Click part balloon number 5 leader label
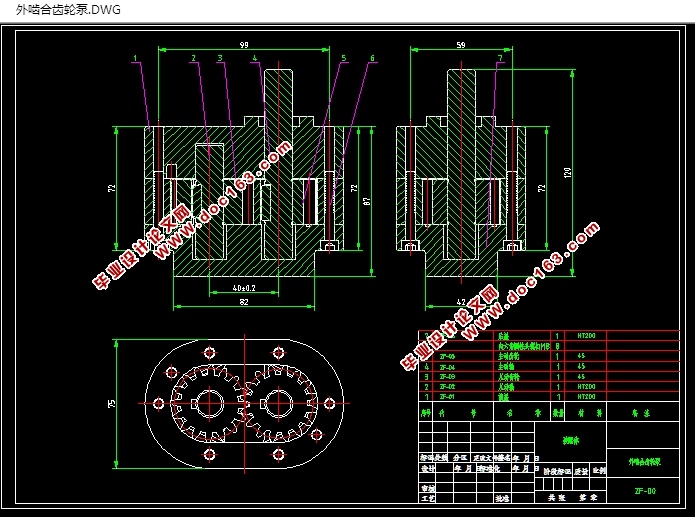 pos(344,58)
